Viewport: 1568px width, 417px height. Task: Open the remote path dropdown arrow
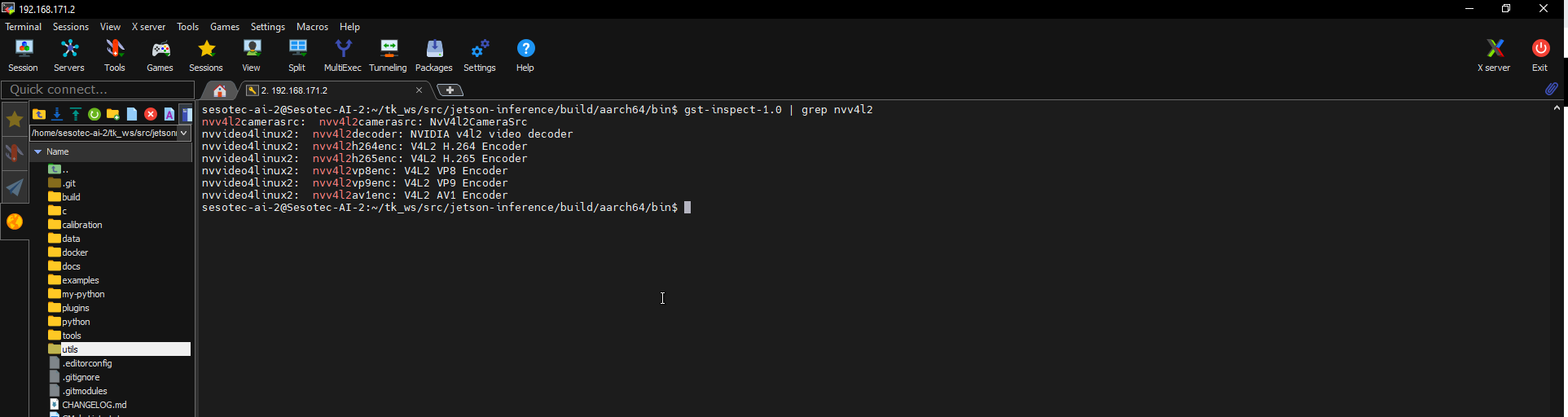pos(184,133)
